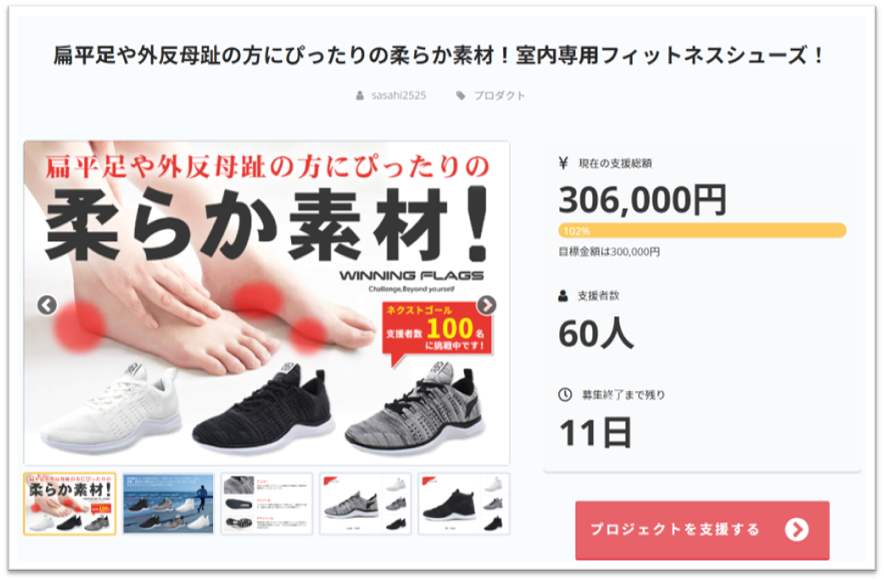Click the yen icon next to 現在の支援総額

pyautogui.click(x=563, y=163)
